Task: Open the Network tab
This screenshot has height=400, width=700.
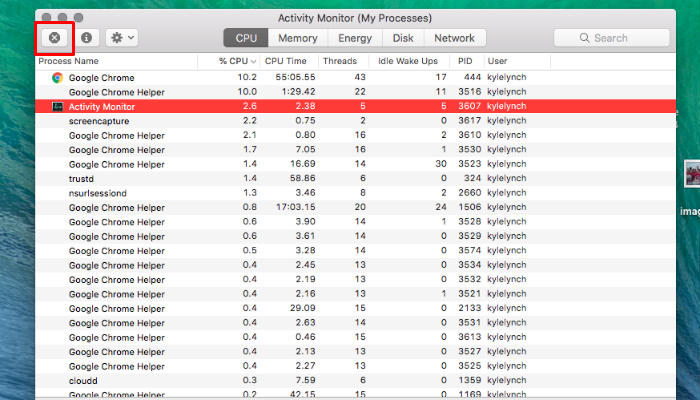Action: (x=454, y=38)
